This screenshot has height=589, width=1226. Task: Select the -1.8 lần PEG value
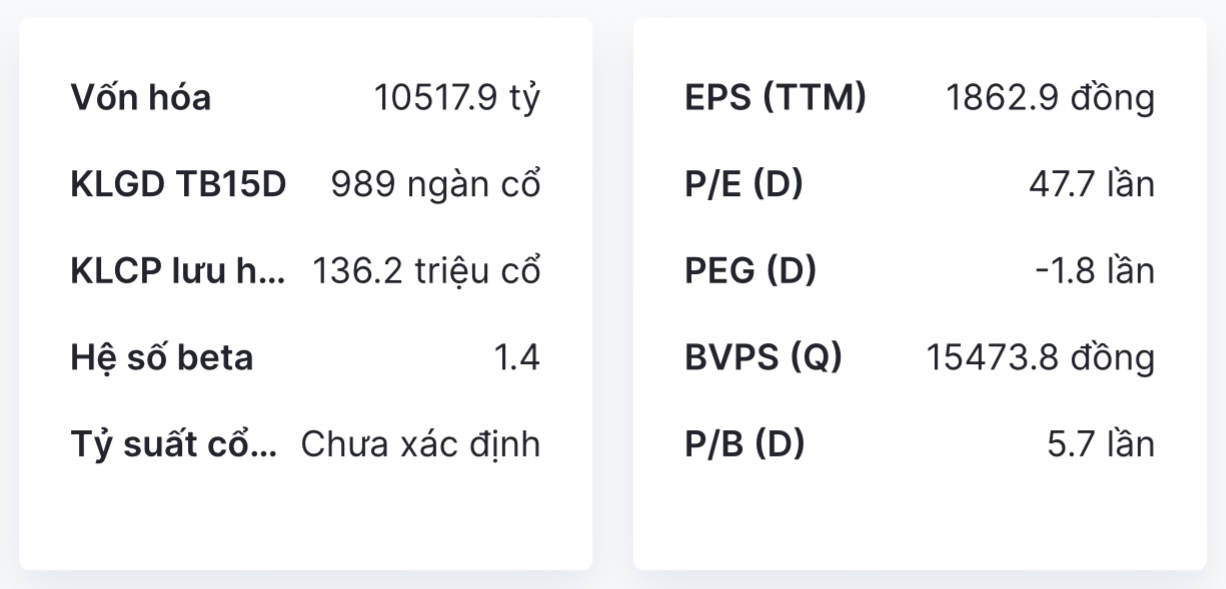click(1094, 271)
